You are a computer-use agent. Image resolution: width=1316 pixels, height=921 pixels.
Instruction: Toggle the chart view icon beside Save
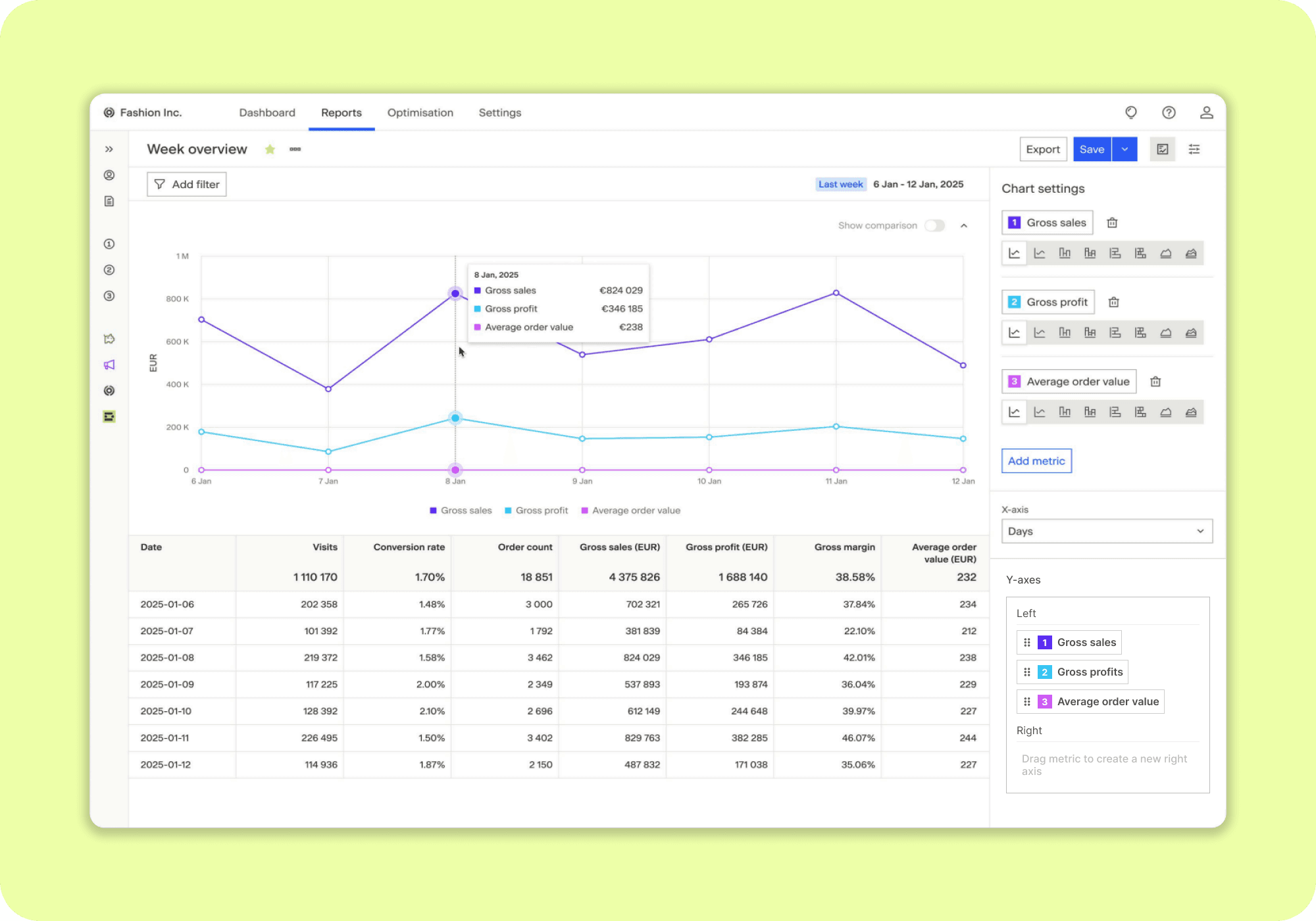coord(1163,149)
